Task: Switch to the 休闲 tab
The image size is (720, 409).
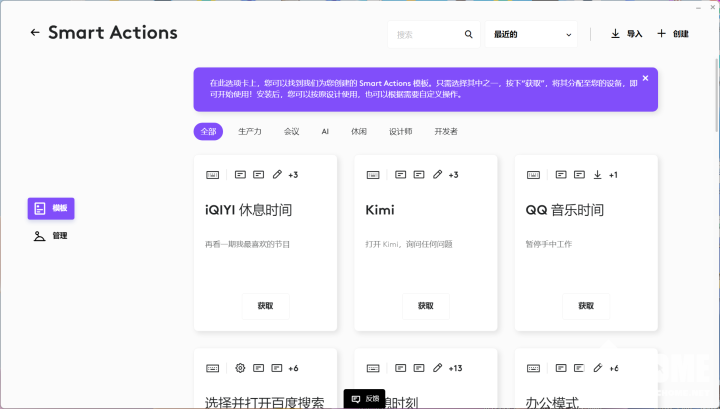Action: [x=359, y=131]
